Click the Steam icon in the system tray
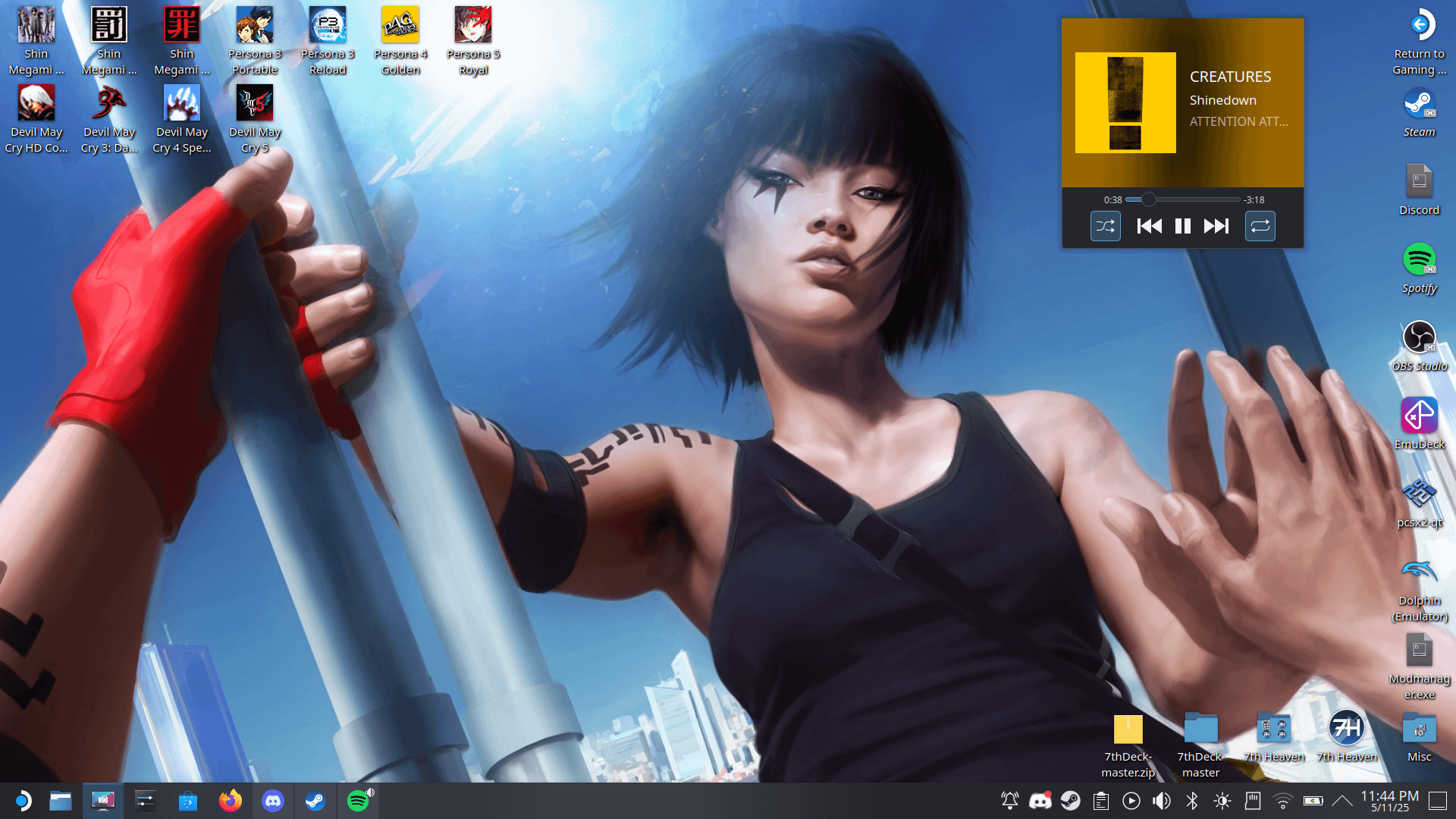 point(1071,801)
